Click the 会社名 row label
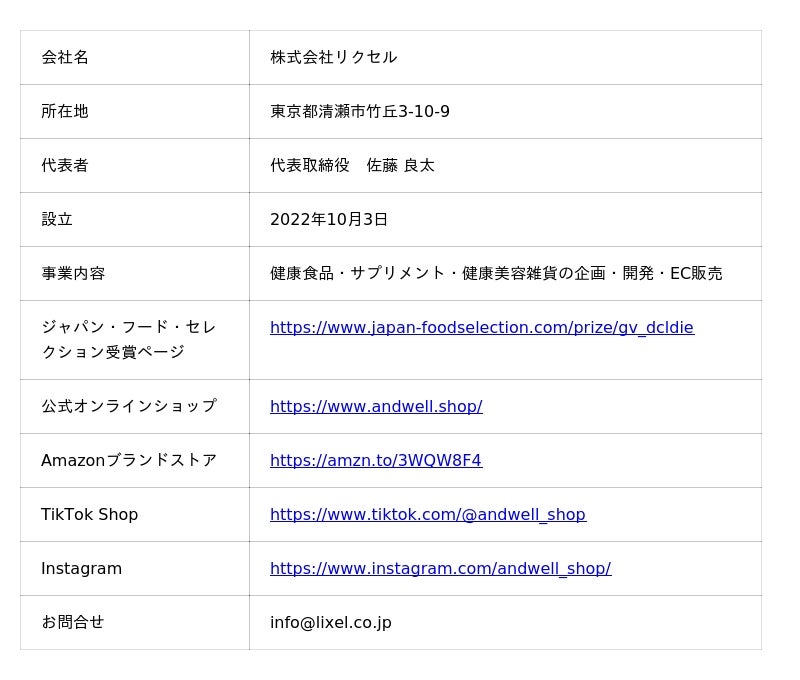 65,57
